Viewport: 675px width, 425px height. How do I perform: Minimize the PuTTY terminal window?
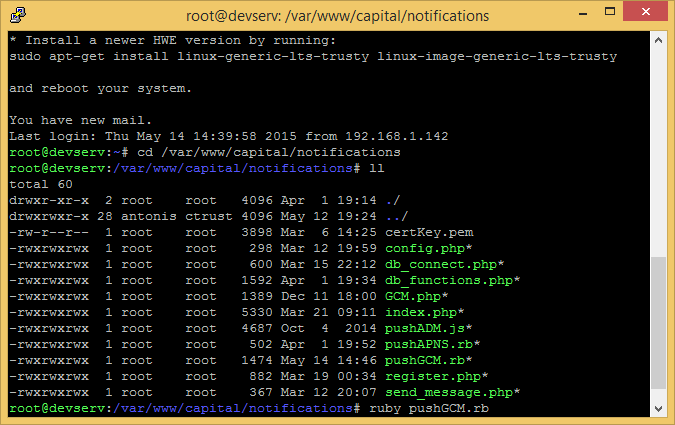coord(583,12)
